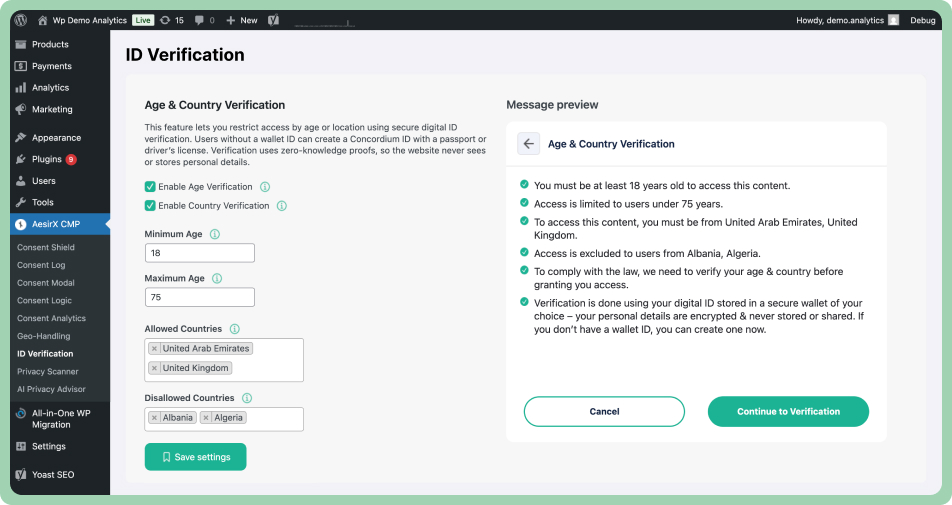
Task: Remove United Arab Emirates tag
Action: click(154, 349)
